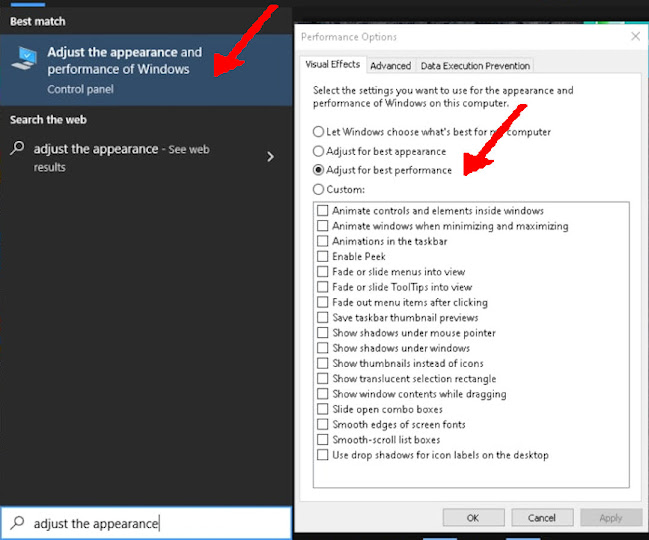Check 'Show window contents while dragging'
This screenshot has height=540, width=649.
click(x=322, y=394)
